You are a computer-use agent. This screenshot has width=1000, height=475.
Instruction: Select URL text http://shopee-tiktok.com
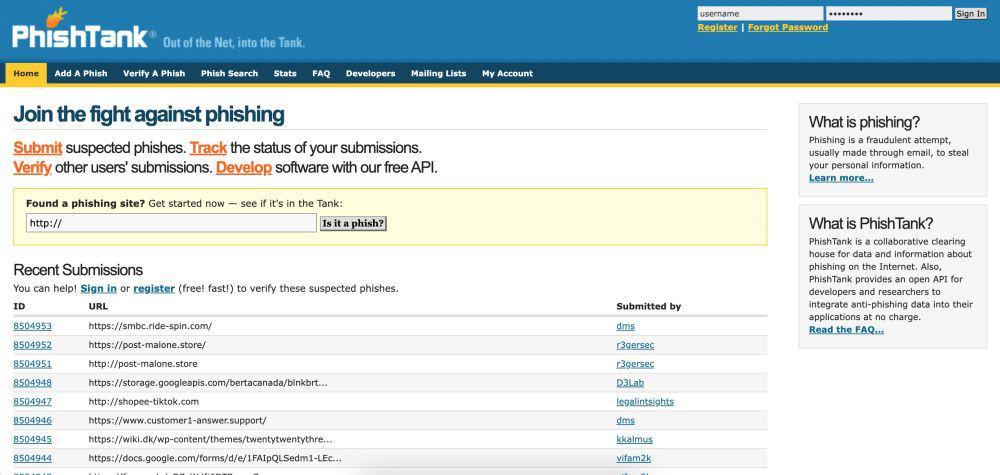pos(143,402)
